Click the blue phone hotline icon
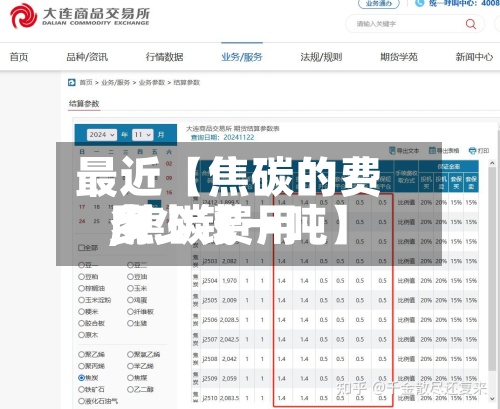The height and width of the screenshot is (409, 500). (419, 3)
